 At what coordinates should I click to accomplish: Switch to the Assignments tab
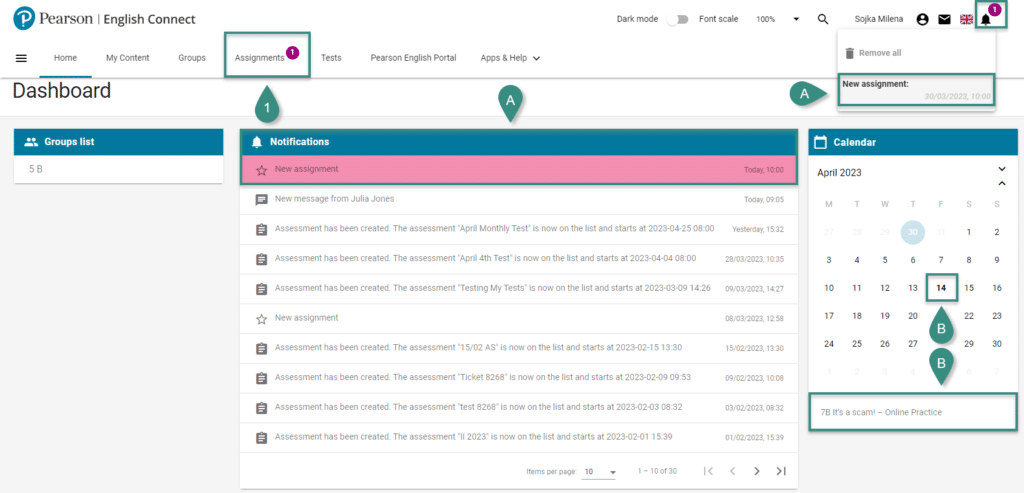[x=260, y=58]
